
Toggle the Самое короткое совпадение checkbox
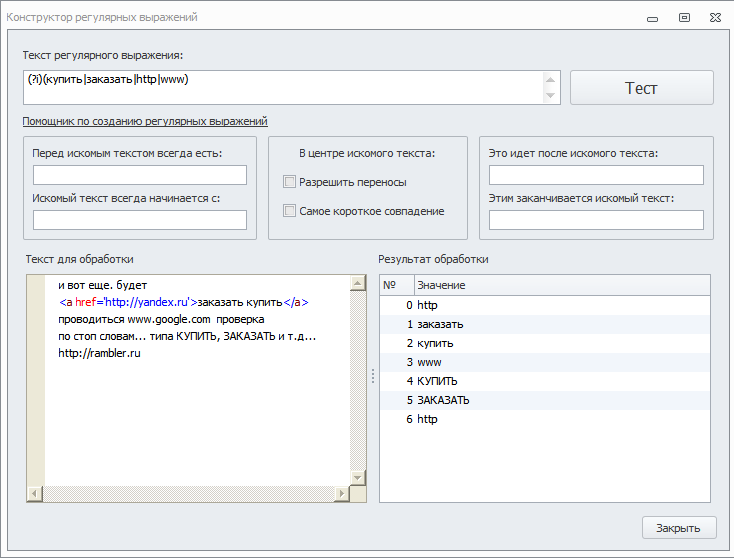[290, 211]
